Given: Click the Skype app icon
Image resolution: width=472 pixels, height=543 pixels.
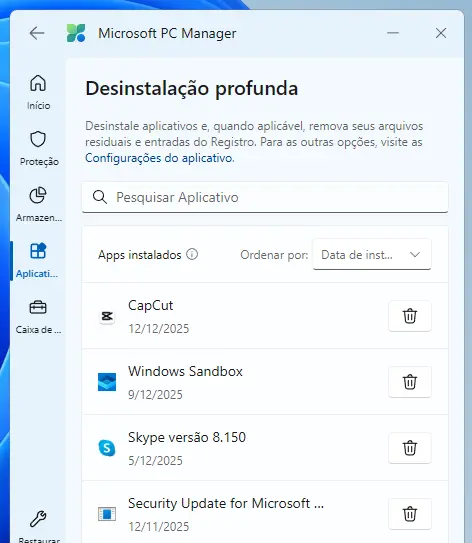Looking at the screenshot, I should tap(107, 448).
